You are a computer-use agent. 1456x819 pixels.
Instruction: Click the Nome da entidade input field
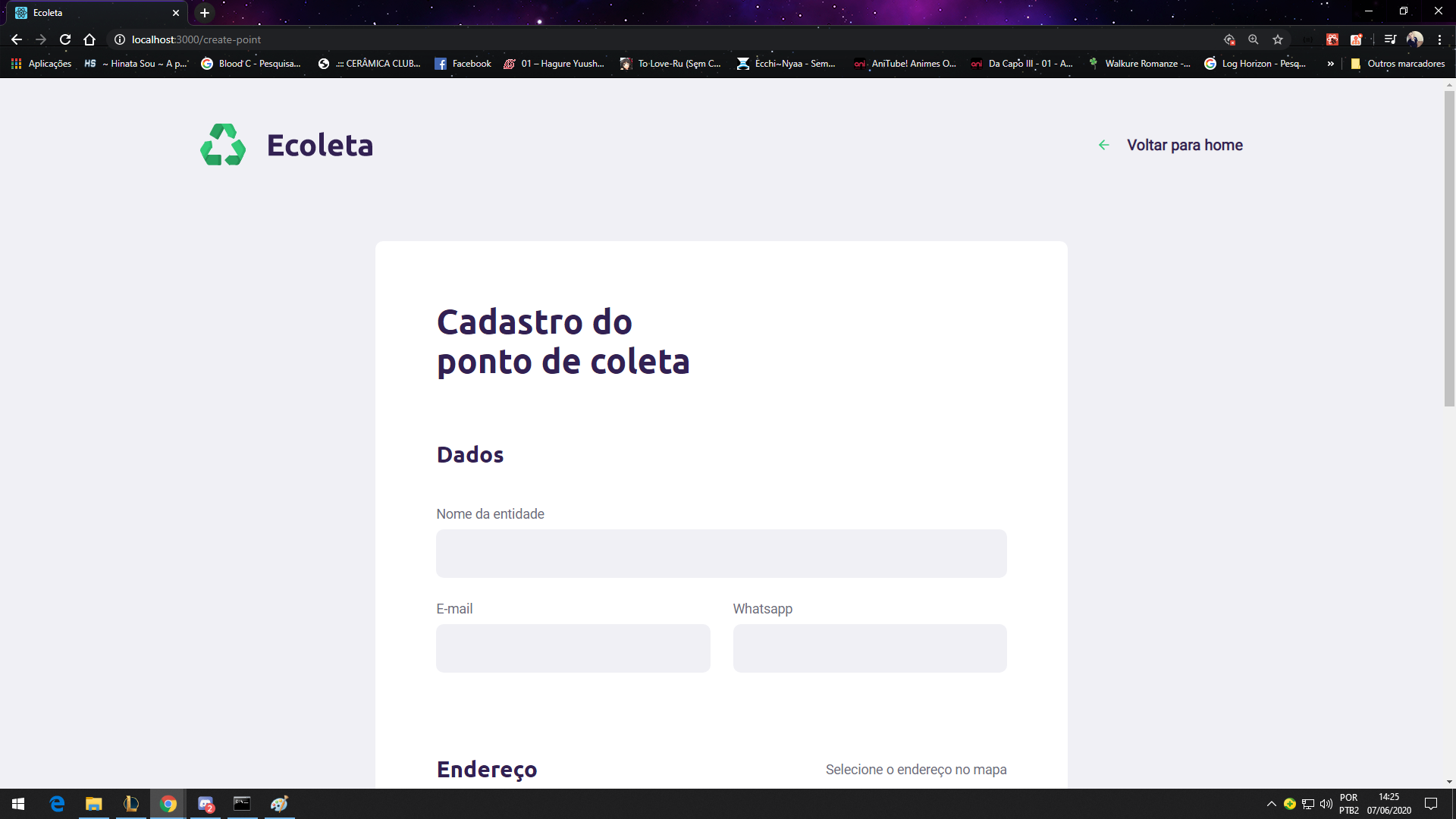click(x=720, y=554)
